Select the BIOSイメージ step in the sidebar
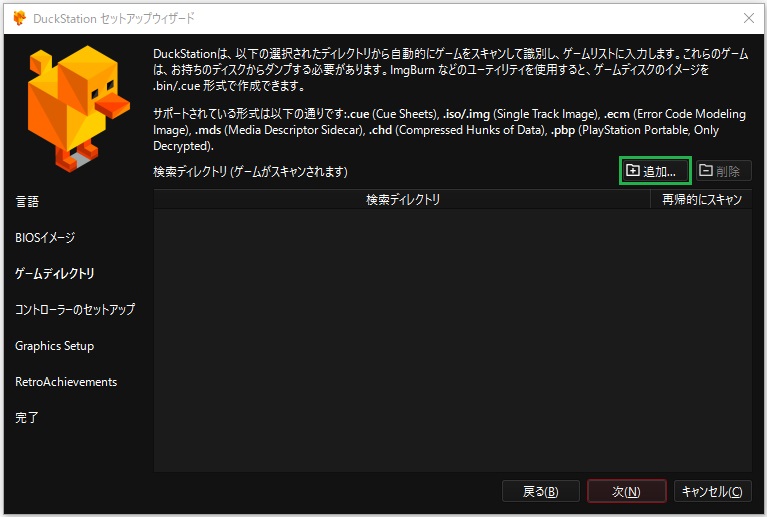 (x=45, y=238)
